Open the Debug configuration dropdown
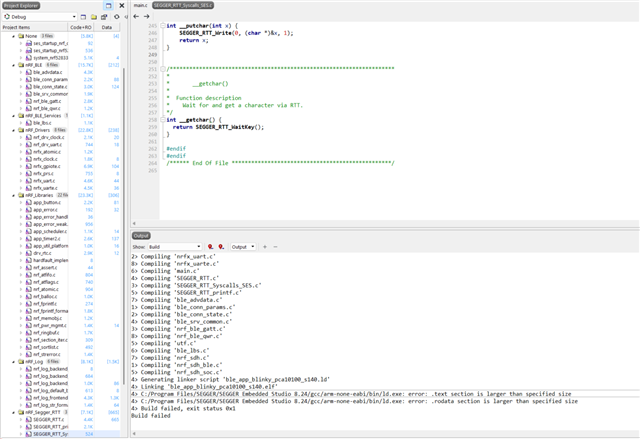The width and height of the screenshot is (640, 439). pos(40,17)
